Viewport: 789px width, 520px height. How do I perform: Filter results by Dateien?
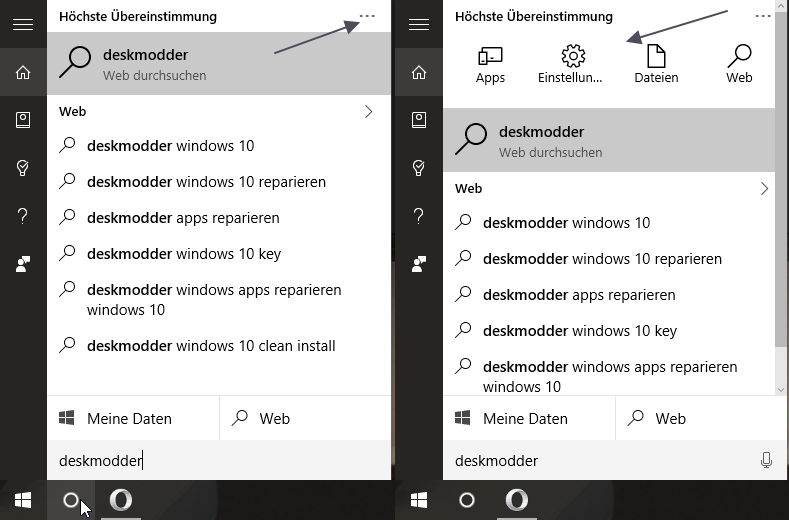[x=656, y=64]
